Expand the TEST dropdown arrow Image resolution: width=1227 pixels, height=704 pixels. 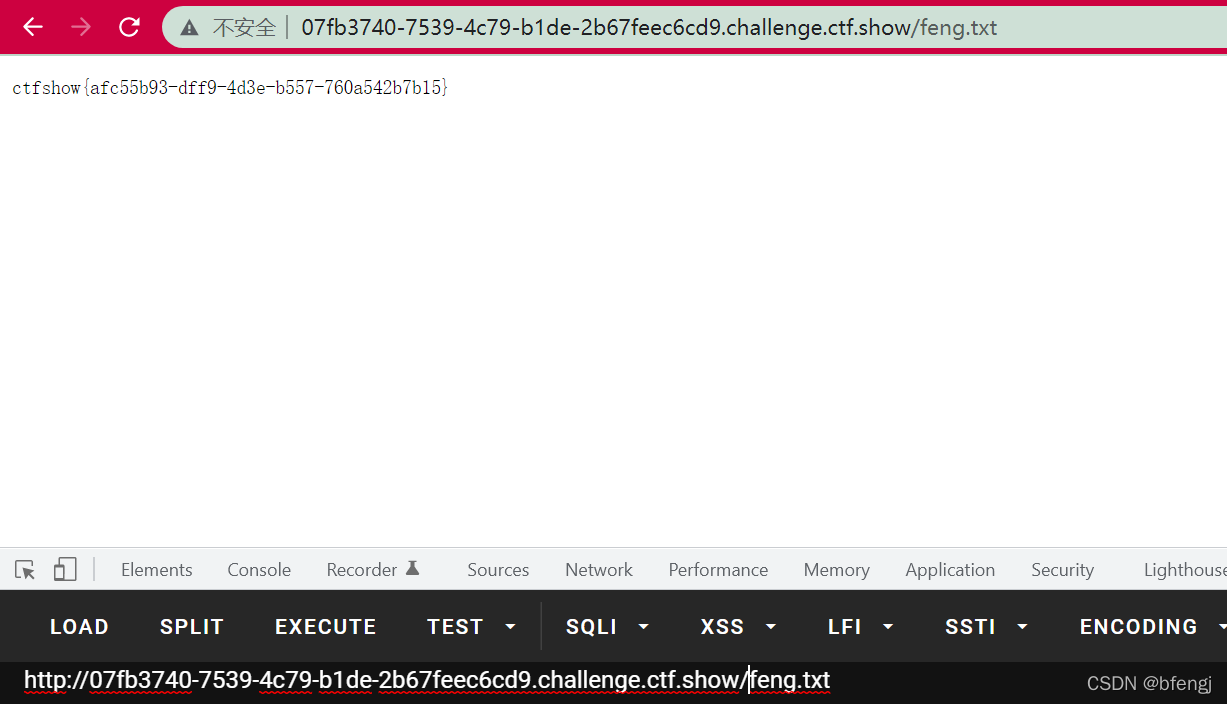(x=510, y=627)
